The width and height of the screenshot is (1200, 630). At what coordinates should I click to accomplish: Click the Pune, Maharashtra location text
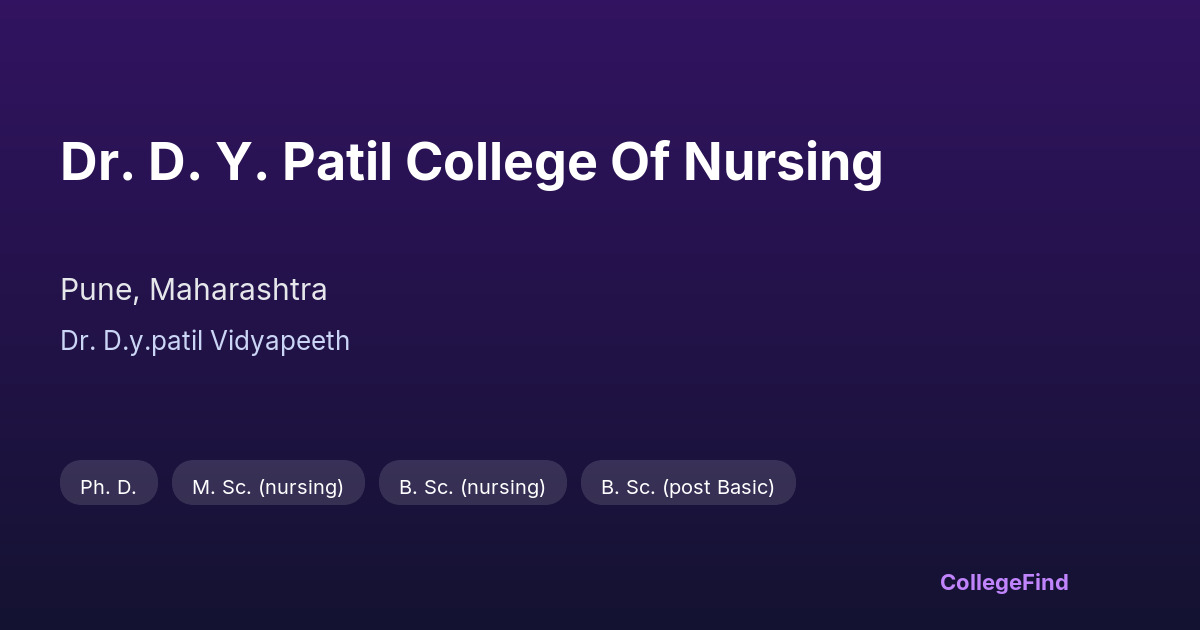(x=194, y=290)
